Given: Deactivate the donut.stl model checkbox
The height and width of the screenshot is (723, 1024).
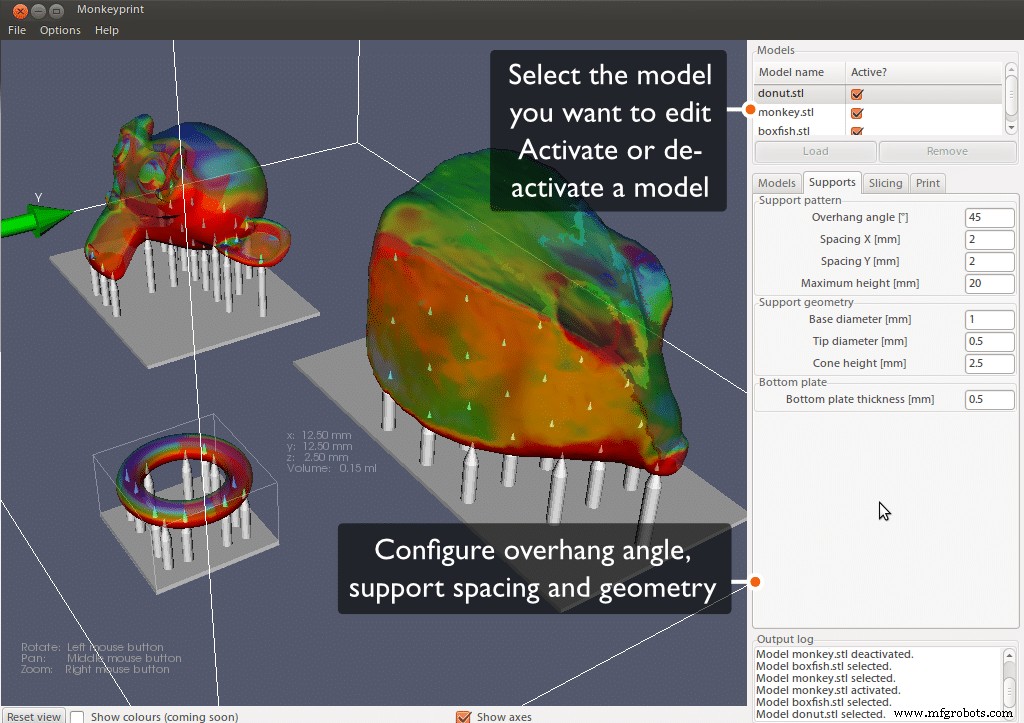Looking at the screenshot, I should tap(856, 93).
